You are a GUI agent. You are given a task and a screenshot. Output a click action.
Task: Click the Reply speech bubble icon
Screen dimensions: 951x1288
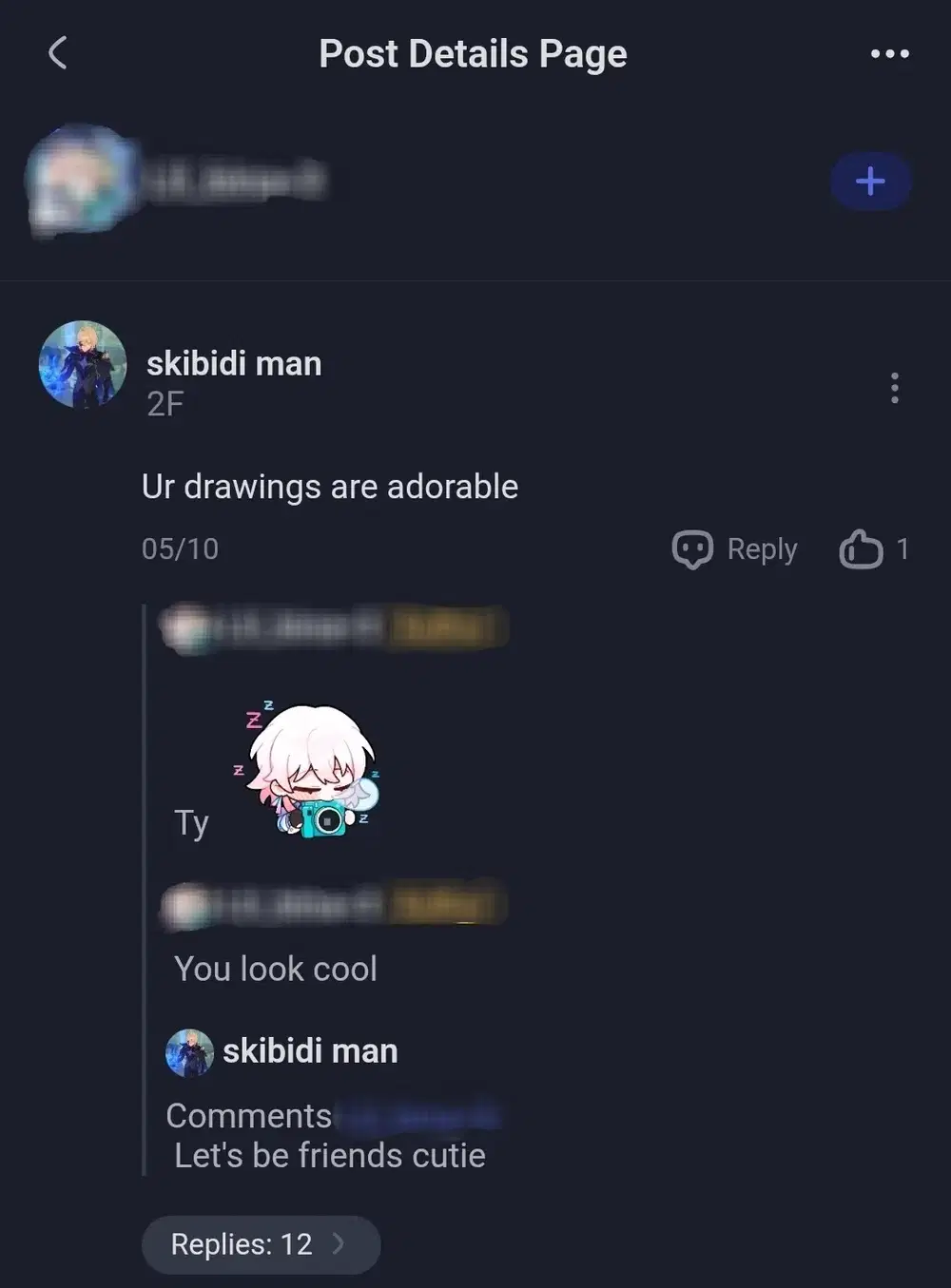(692, 548)
